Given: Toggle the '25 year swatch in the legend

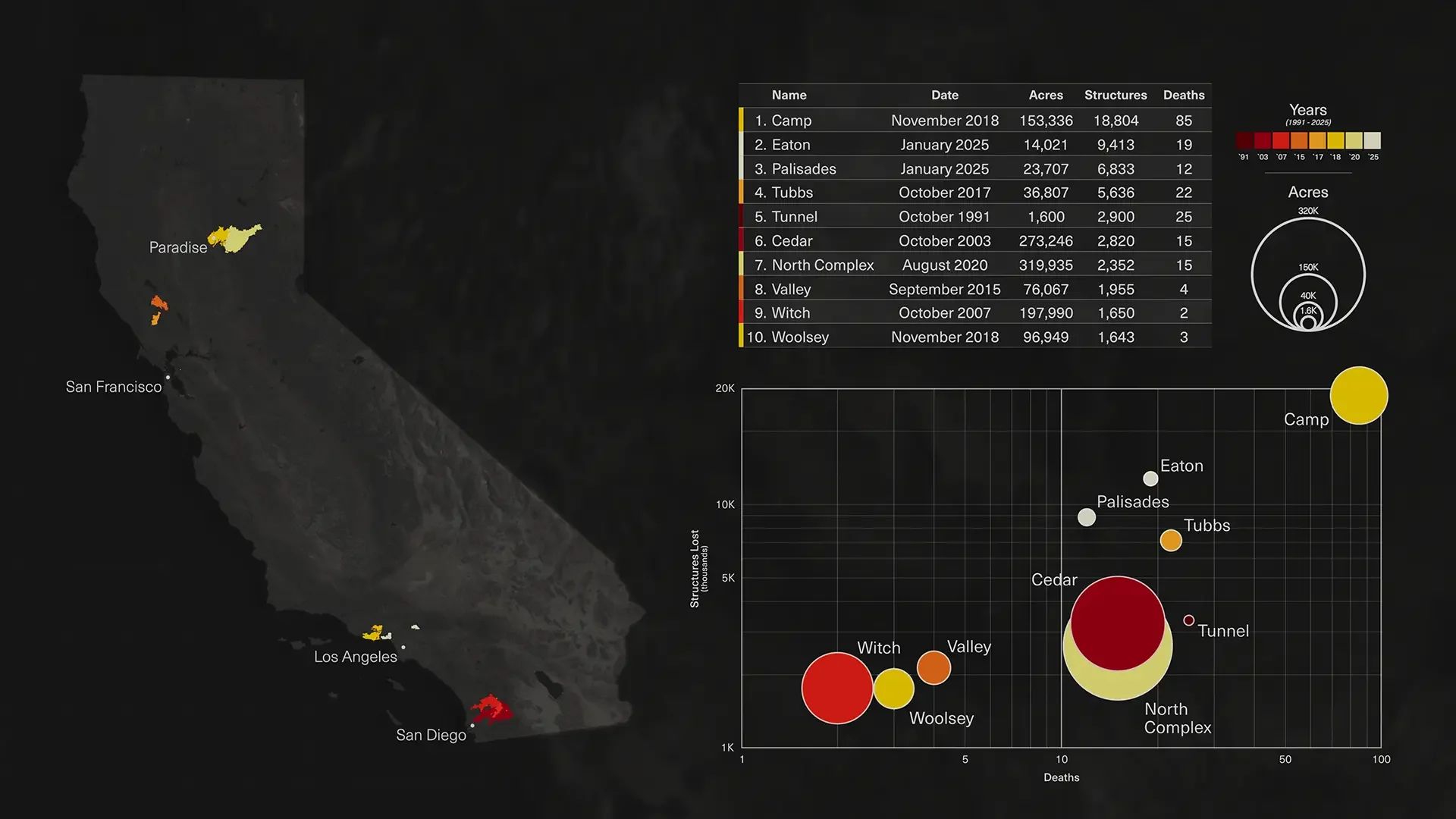Looking at the screenshot, I should coord(1373,143).
